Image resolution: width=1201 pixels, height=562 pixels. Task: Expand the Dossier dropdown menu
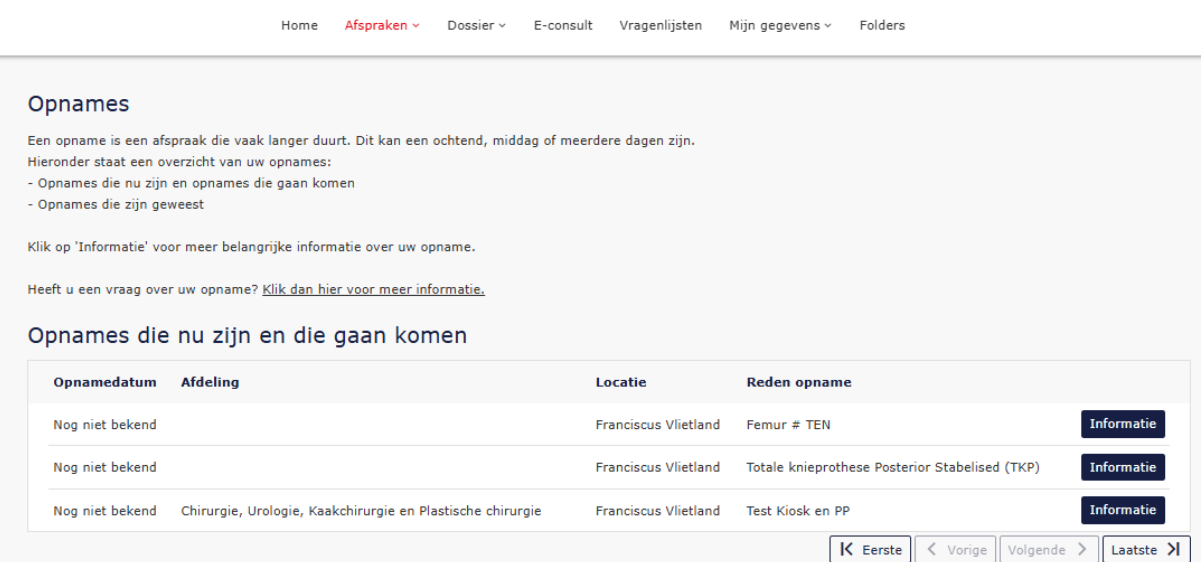pyautogui.click(x=476, y=26)
